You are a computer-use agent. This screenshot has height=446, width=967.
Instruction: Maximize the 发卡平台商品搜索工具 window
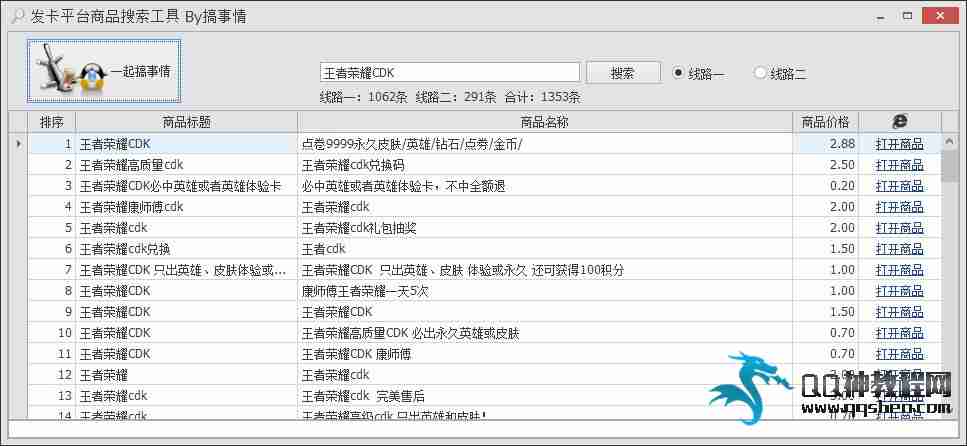point(907,15)
